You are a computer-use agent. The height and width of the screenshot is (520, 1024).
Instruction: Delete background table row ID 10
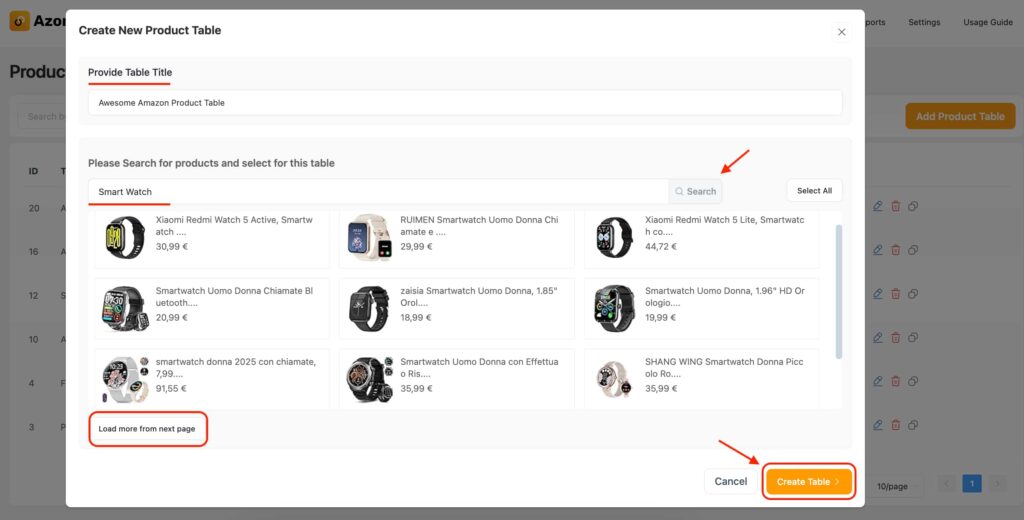pos(895,338)
